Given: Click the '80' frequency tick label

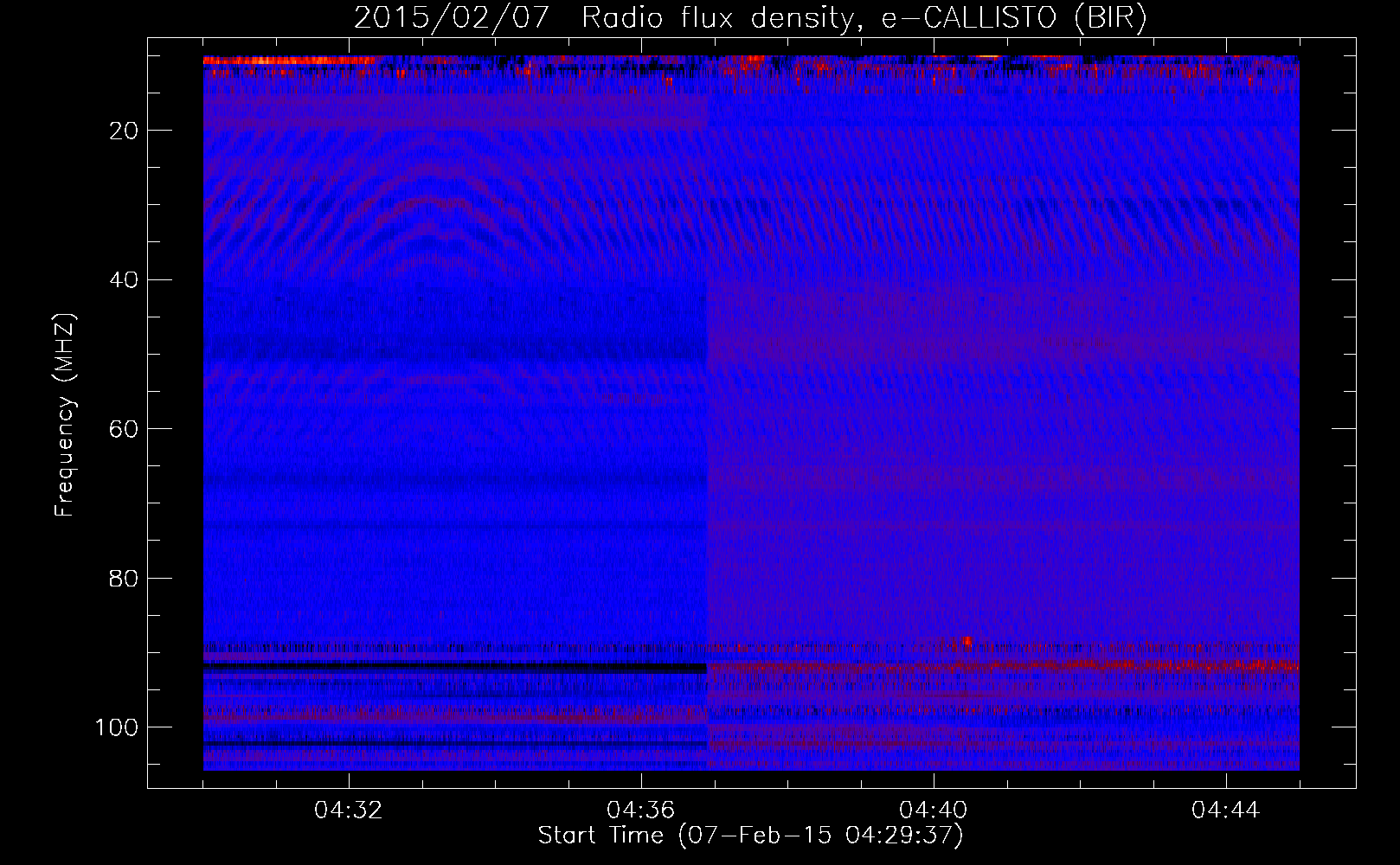Looking at the screenshot, I should [124, 578].
